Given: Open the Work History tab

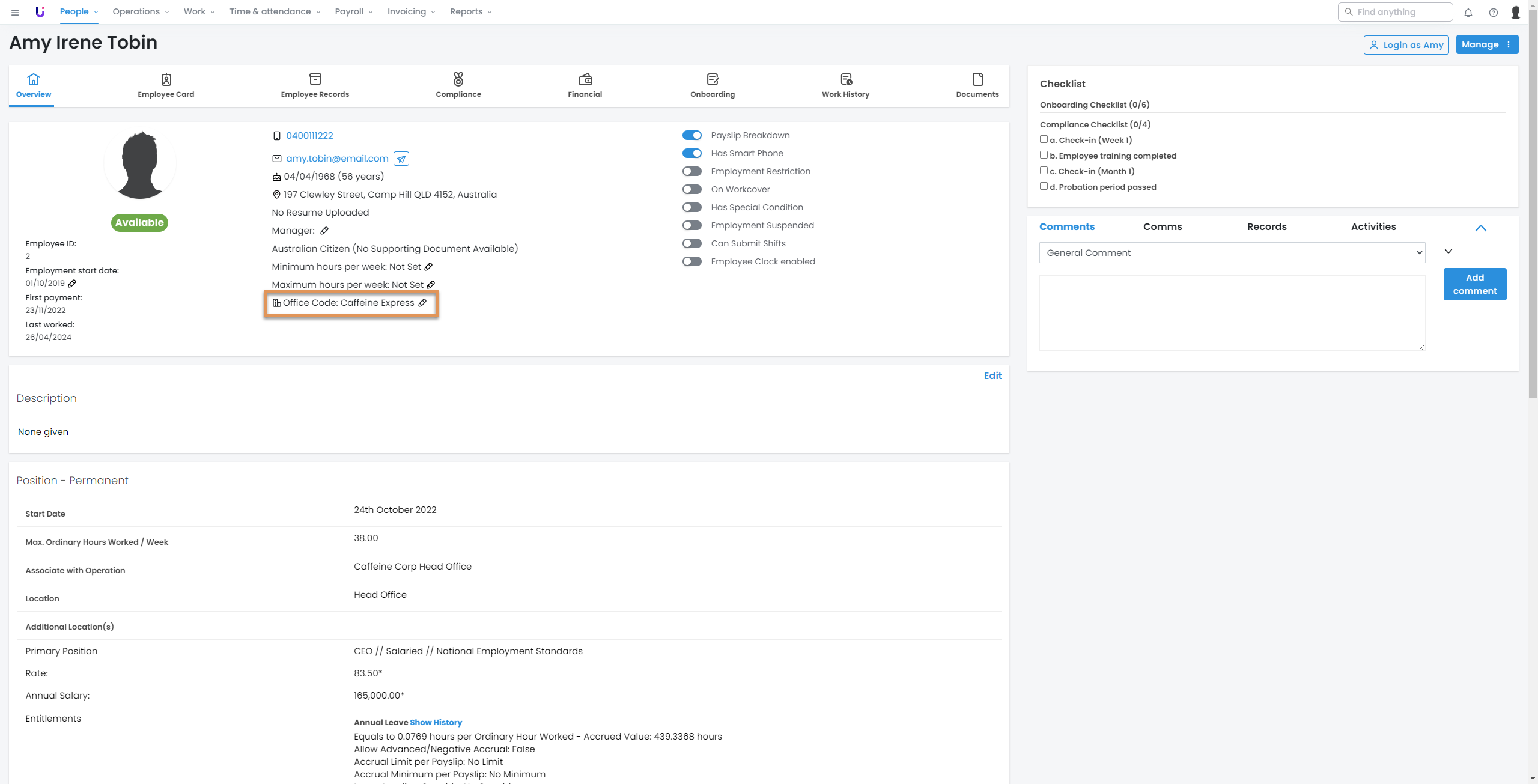Looking at the screenshot, I should 845,85.
